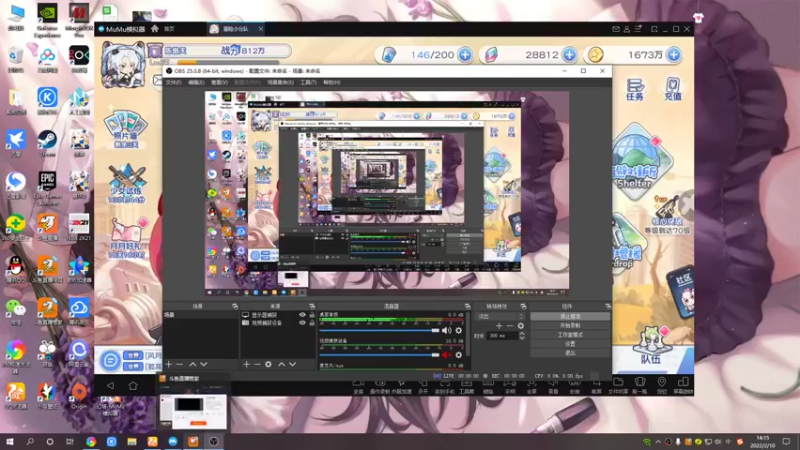Screen dimensions: 800x450
Task: Open the MuMu title bar hamburger menu
Action: 638,29
